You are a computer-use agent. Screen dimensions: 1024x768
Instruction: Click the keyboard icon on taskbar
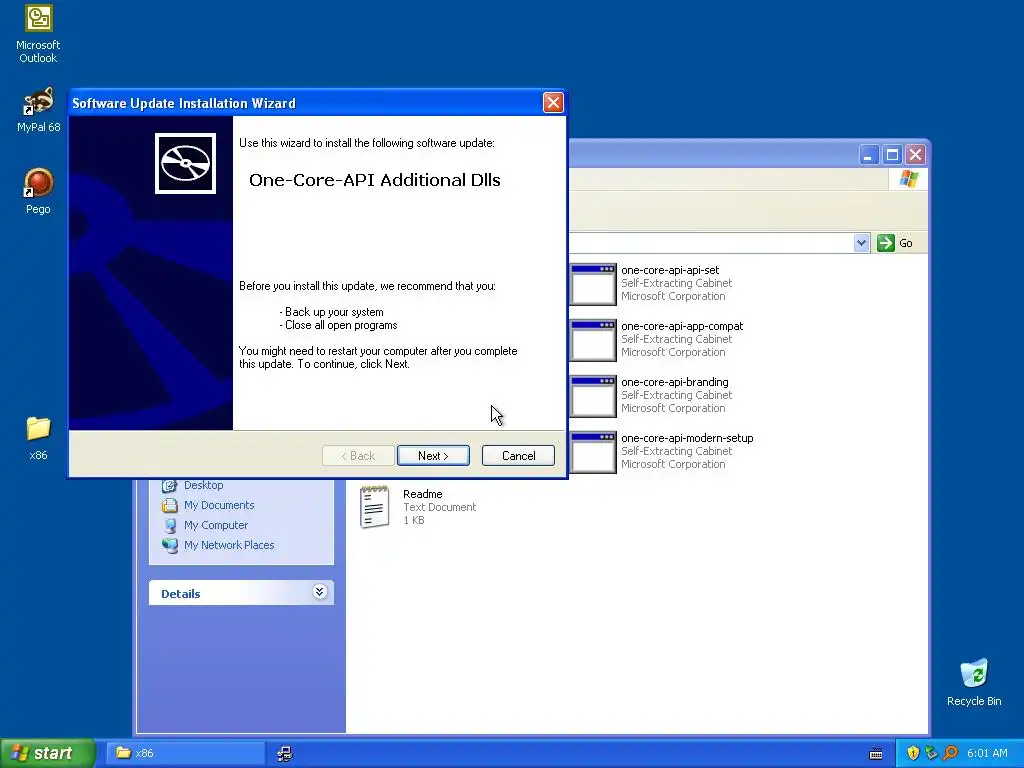(876, 754)
